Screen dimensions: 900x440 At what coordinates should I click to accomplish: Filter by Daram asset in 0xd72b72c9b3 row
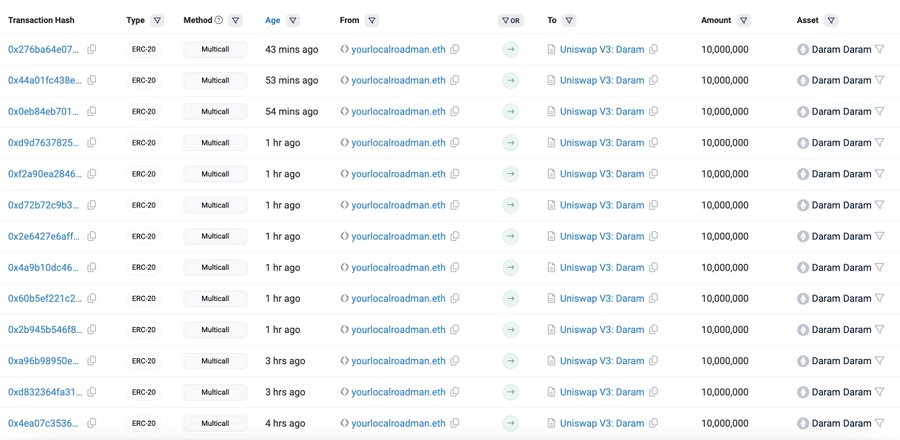[x=879, y=205]
